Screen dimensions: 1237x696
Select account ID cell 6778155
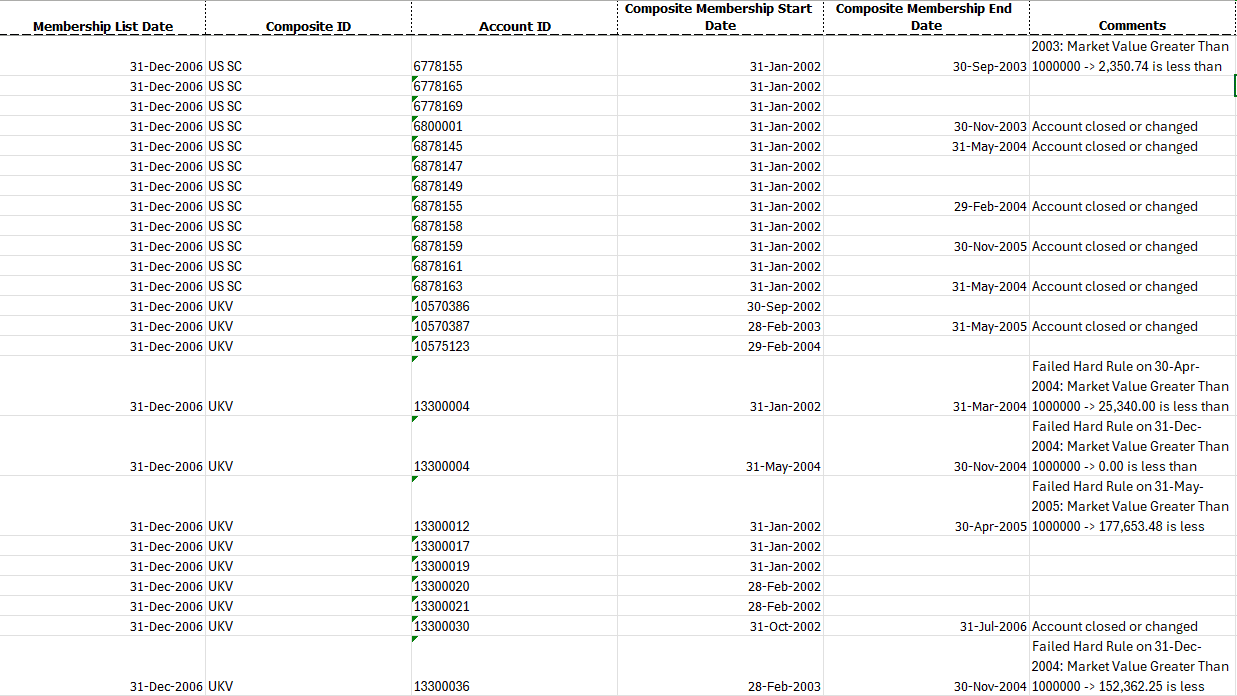tap(438, 67)
